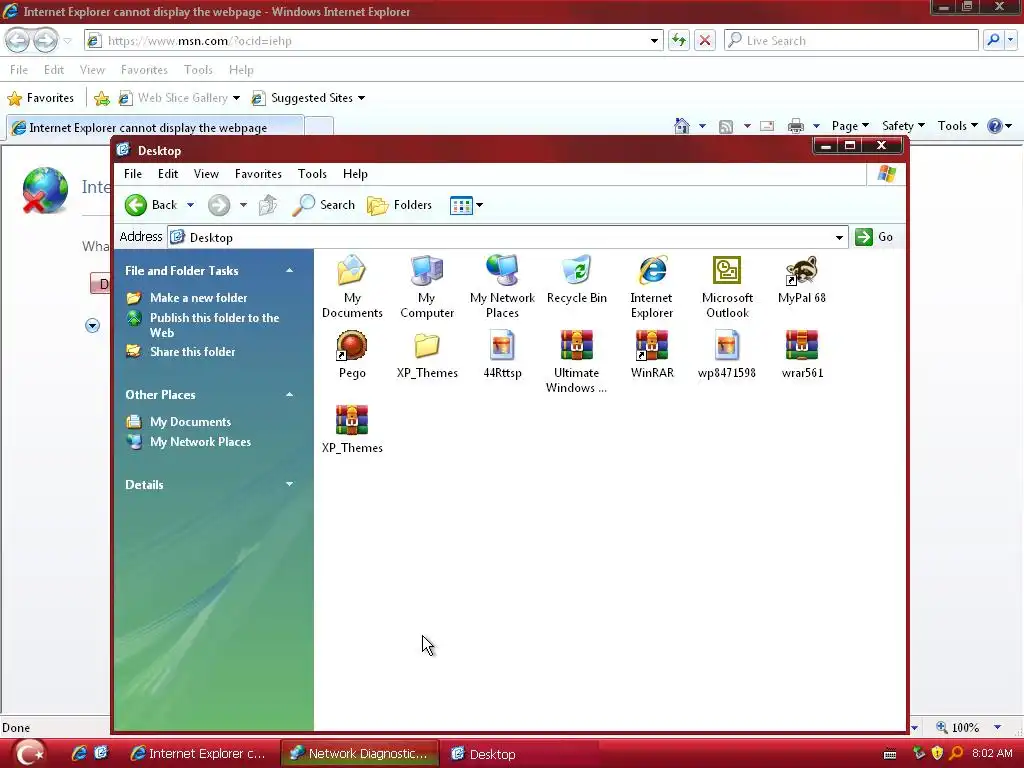Click the Start button on taskbar
The image size is (1024, 768).
29,754
